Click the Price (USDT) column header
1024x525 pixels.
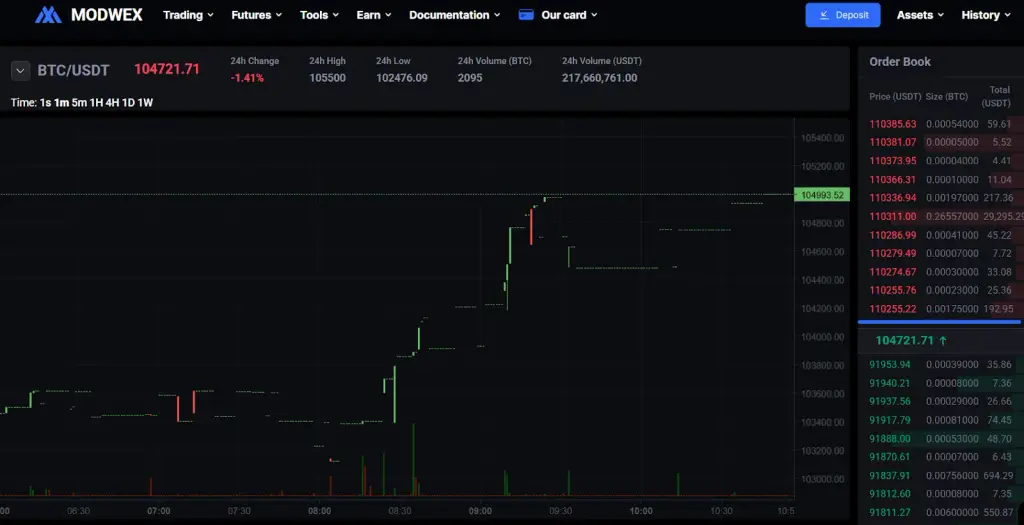tap(895, 97)
